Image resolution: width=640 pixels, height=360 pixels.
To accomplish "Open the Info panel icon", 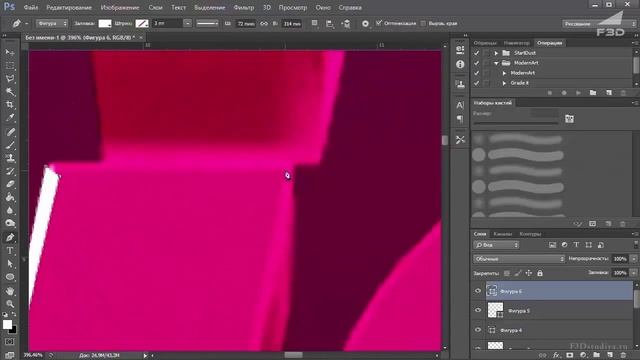I will click(x=460, y=64).
